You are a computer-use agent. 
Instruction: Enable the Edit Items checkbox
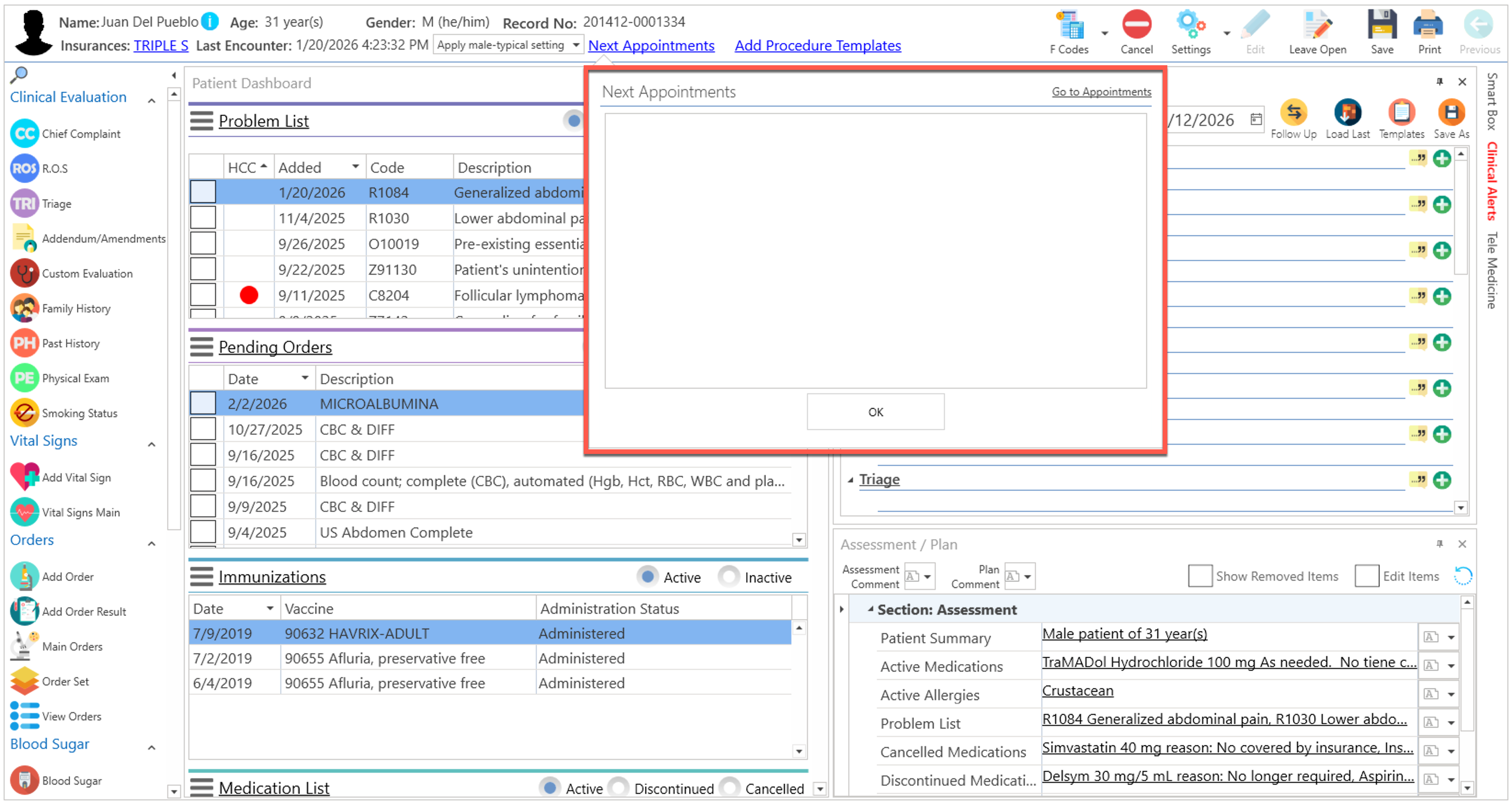coord(1366,576)
